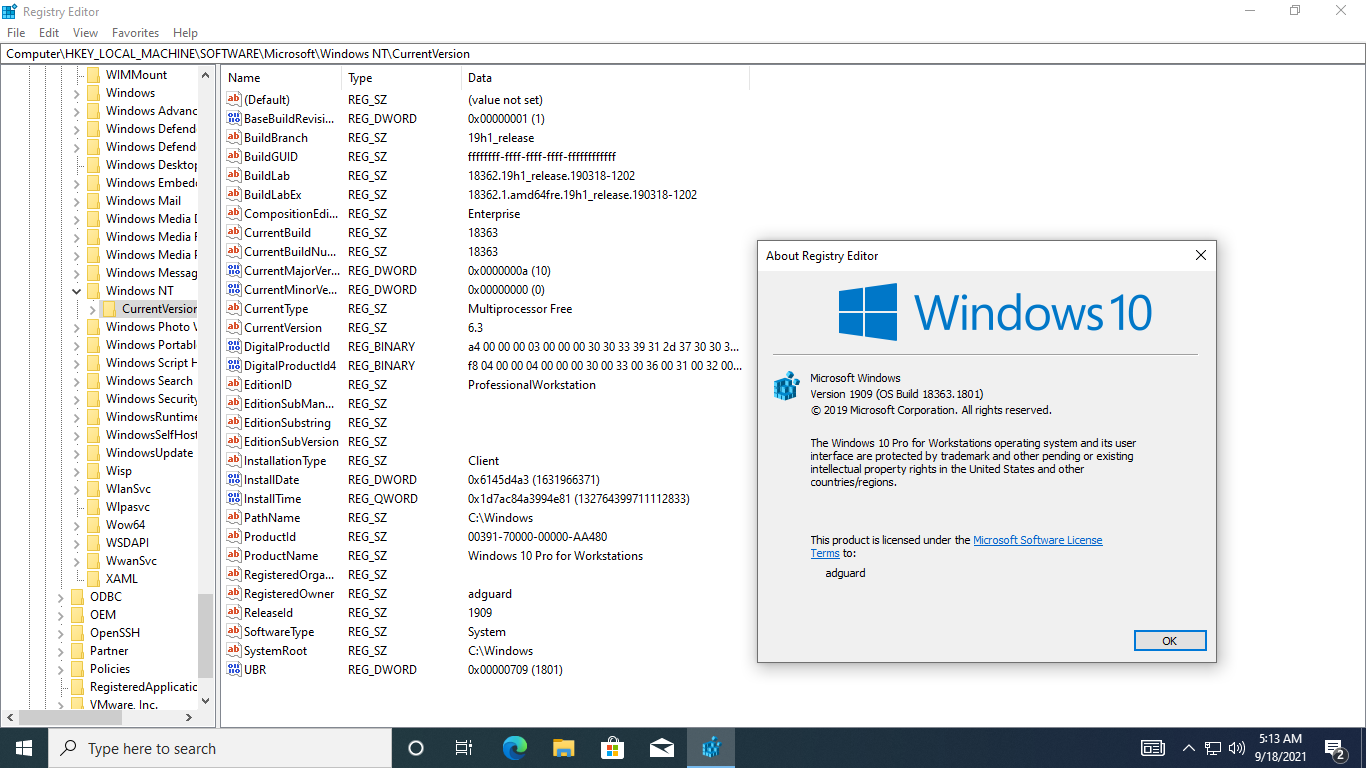
Task: Click the BuildBranch string value icon
Action: click(234, 137)
